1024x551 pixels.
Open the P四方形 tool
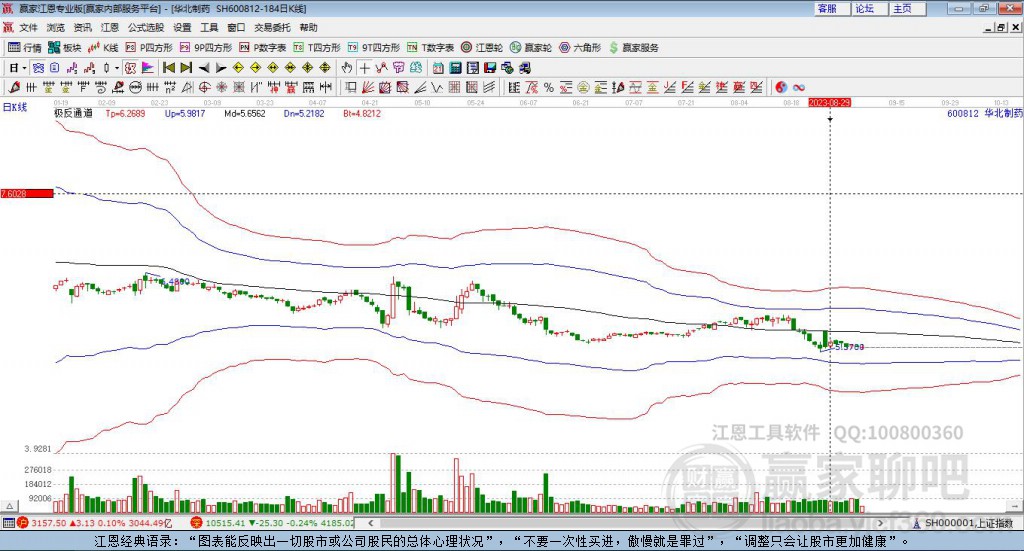(x=149, y=48)
